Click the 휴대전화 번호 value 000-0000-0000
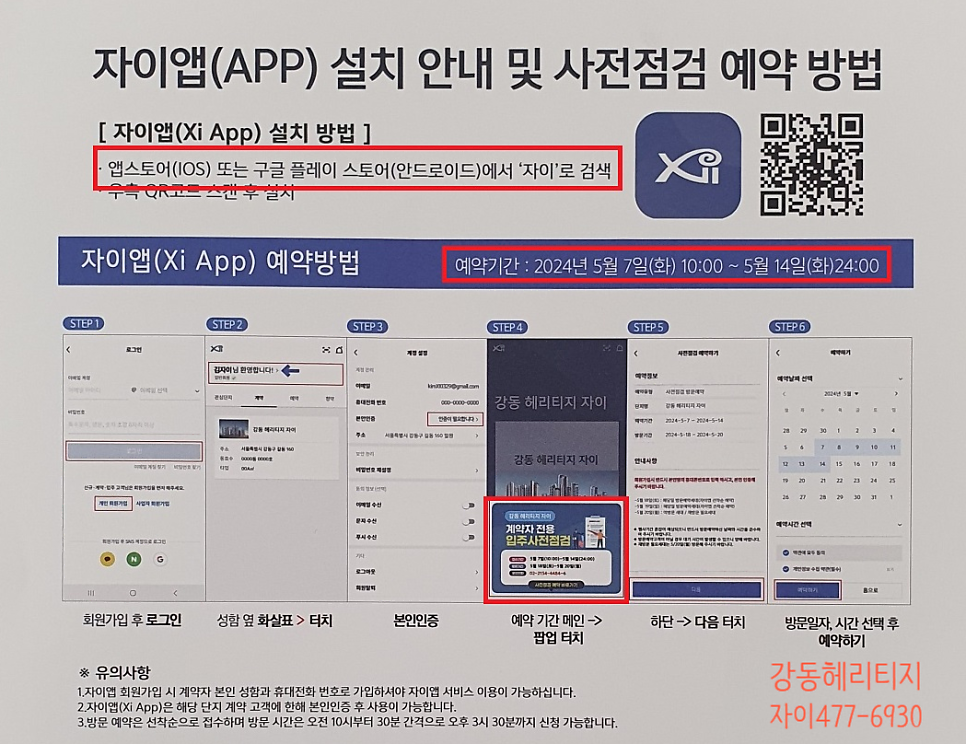The image size is (966, 744). (x=460, y=402)
